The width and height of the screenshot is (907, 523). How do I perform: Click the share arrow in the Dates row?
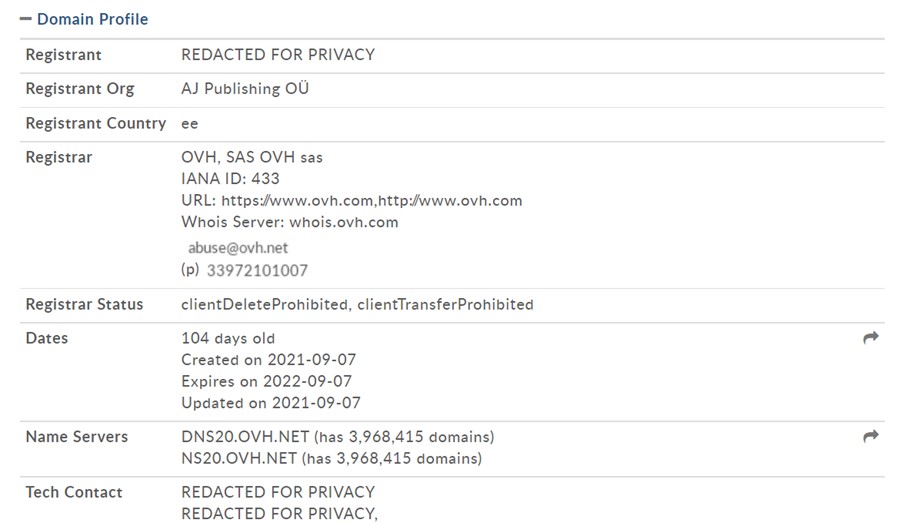point(870,338)
